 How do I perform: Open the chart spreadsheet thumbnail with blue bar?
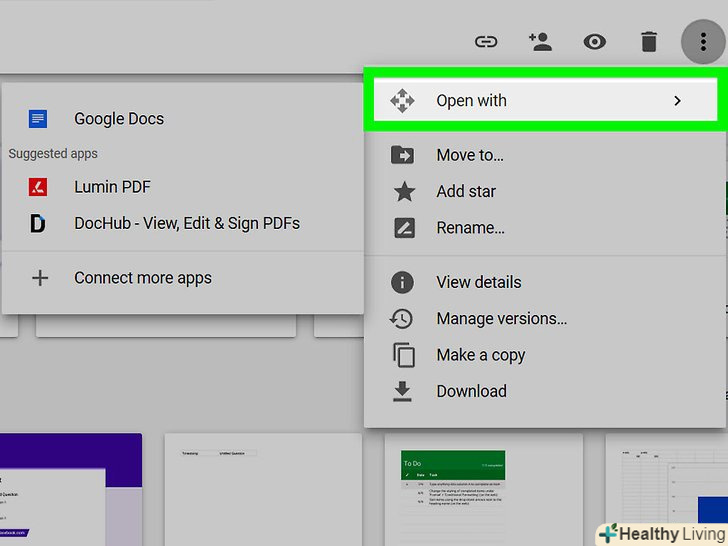tap(667, 489)
